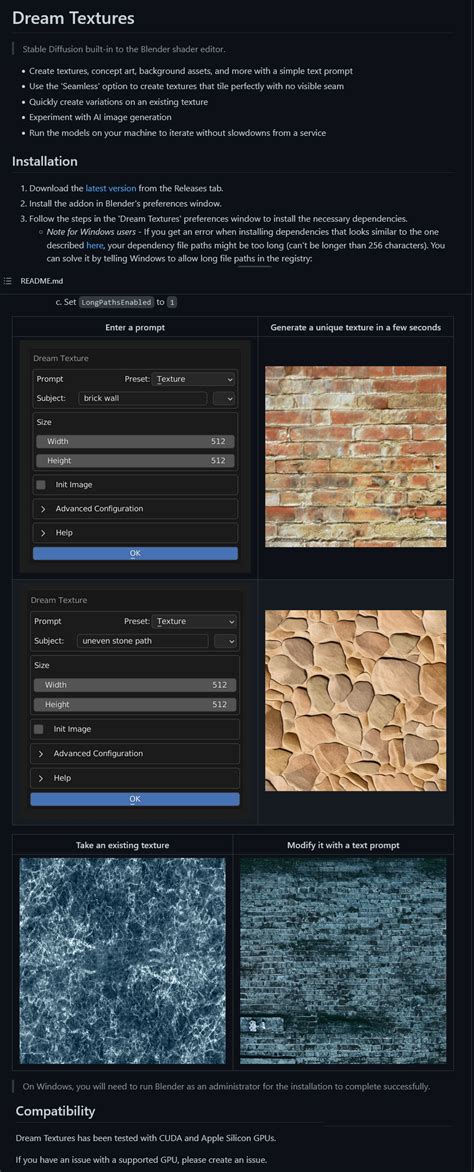Open Preset dropdown in stone path panel

[x=194, y=621]
